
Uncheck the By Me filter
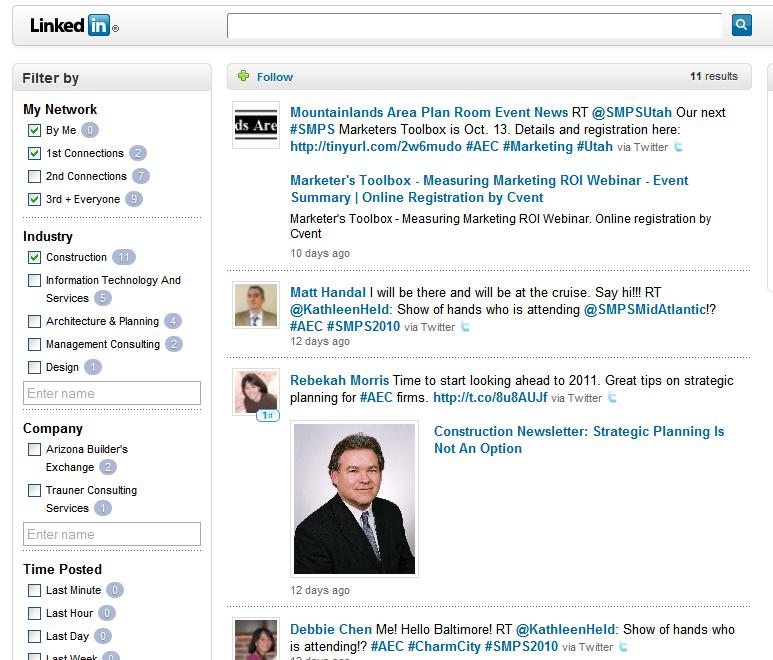35,130
